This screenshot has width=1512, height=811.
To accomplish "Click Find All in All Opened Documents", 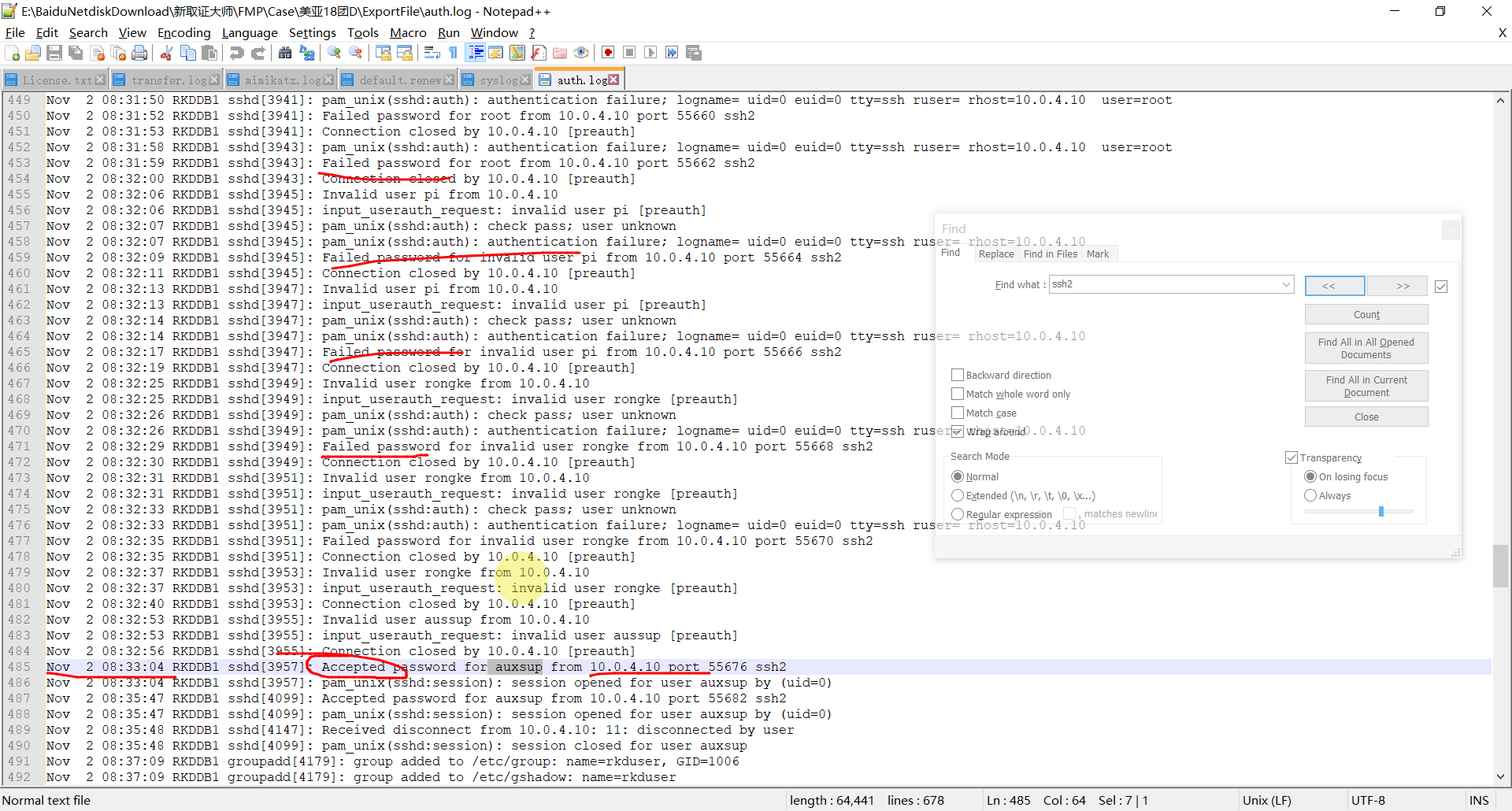I will (1366, 348).
